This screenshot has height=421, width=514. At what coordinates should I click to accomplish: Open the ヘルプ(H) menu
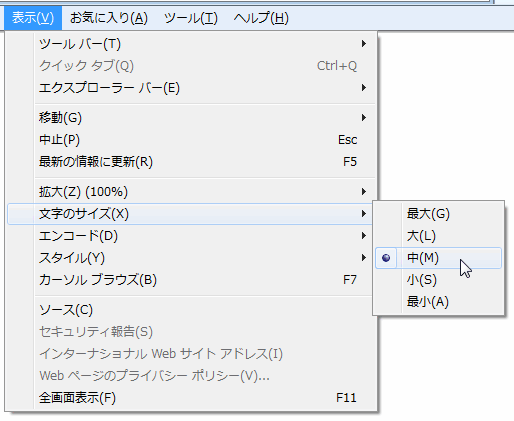(x=261, y=18)
